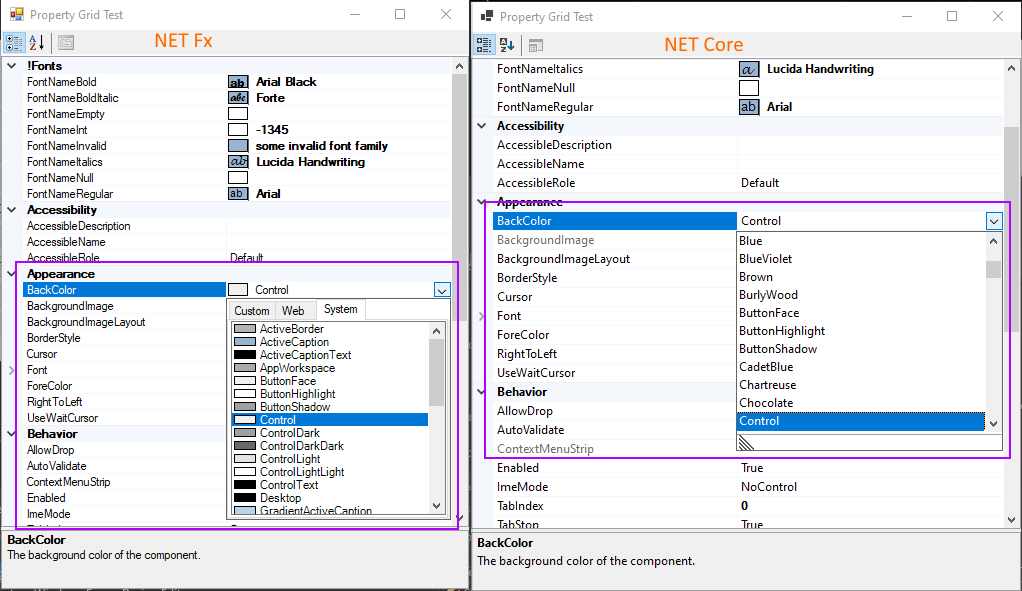Collapse Behavior category in NET Fx
The image size is (1022, 591).
tap(12, 434)
